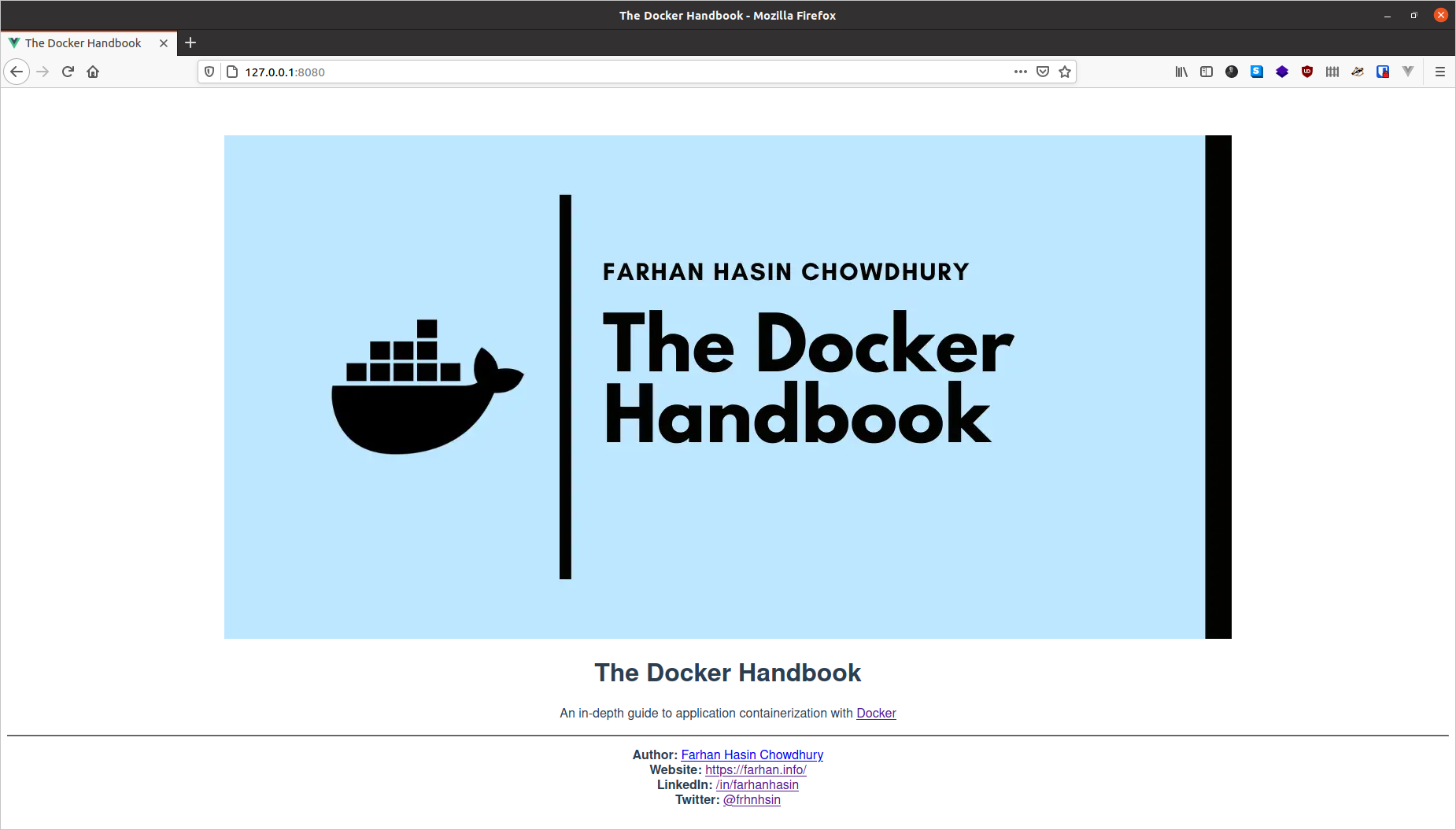The image size is (1456, 830).
Task: Click the browser back arrow button
Action: 17,72
